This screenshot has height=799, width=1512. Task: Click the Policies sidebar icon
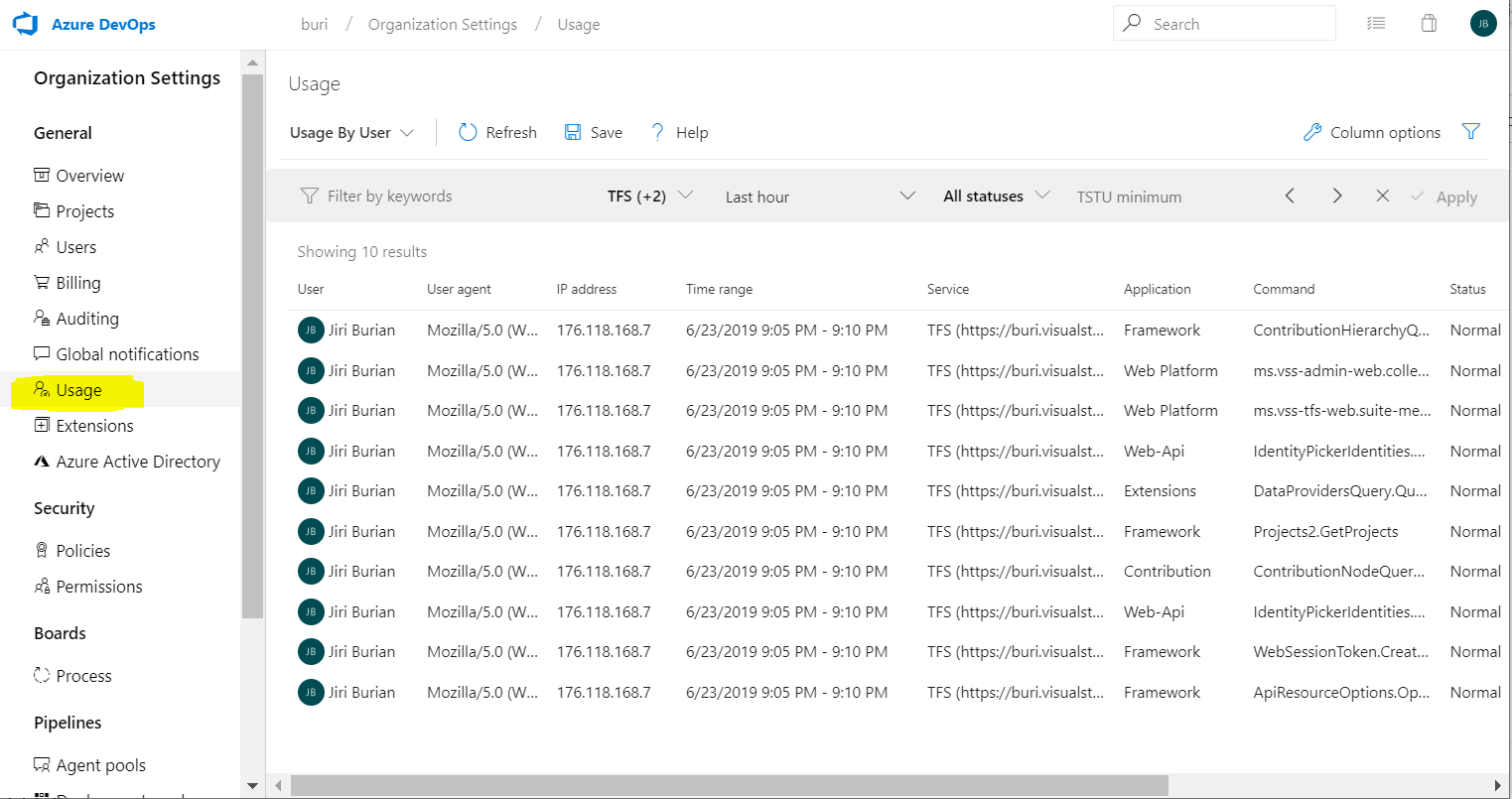(42, 550)
